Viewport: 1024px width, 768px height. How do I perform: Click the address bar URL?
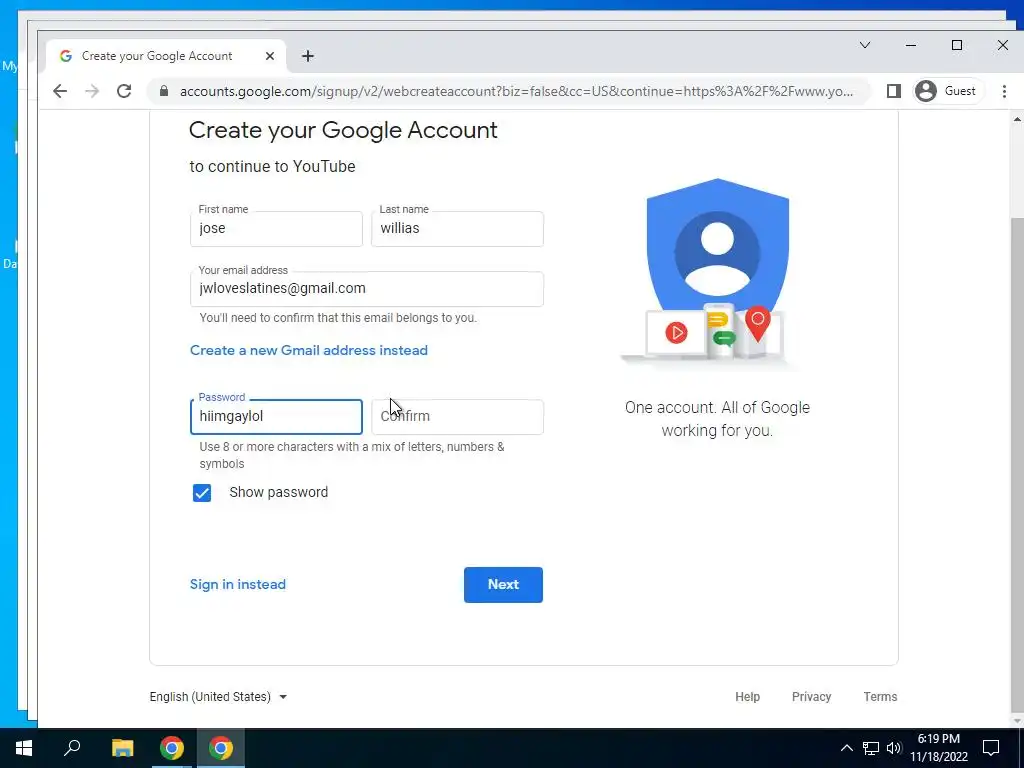point(516,91)
